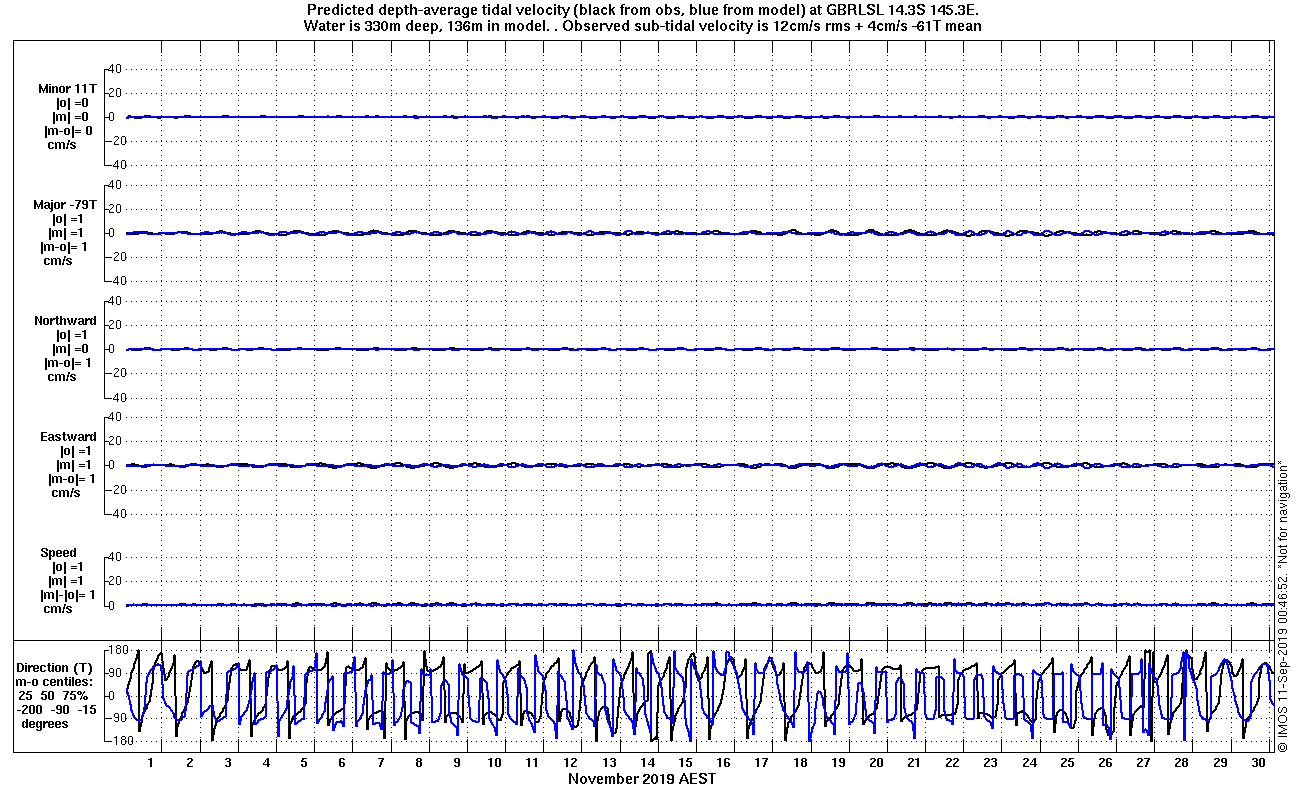
Task: Click the day 20 tick label
Action: tap(876, 763)
